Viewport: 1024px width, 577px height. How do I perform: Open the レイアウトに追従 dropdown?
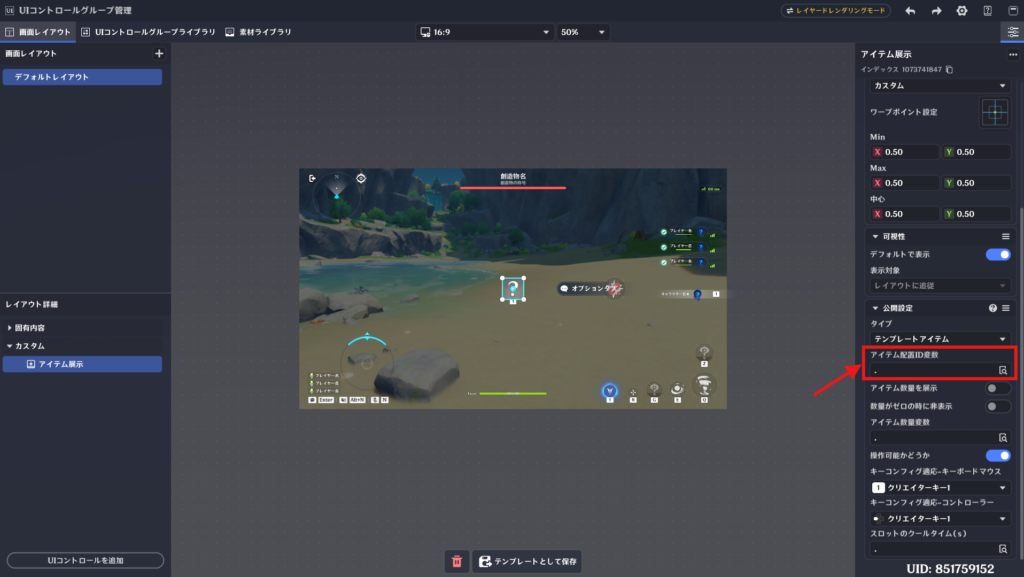[x=940, y=285]
